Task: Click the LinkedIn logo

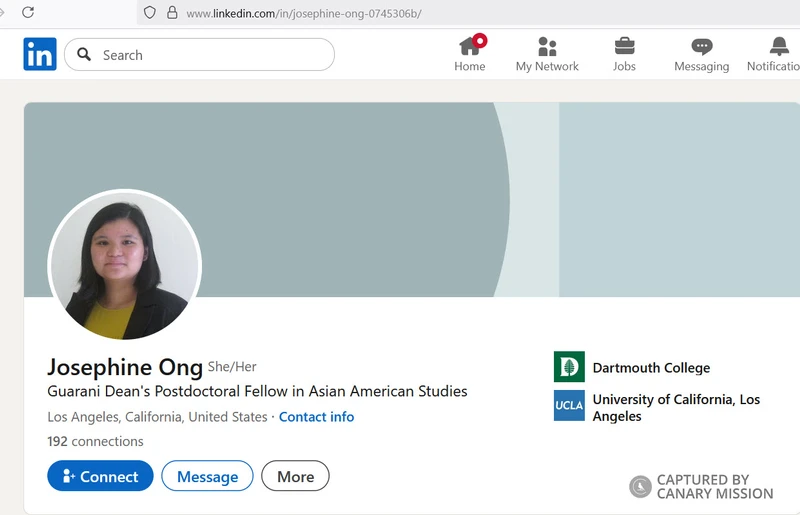Action: point(40,54)
